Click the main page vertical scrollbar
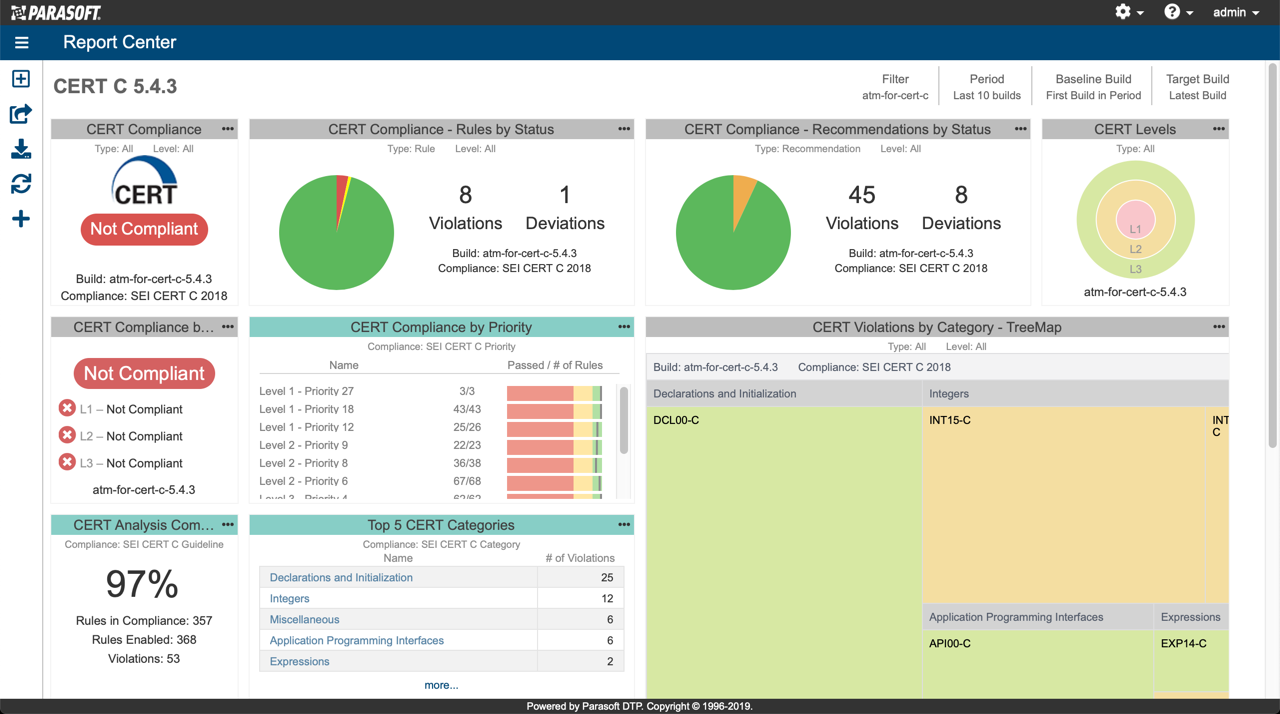 1273,255
